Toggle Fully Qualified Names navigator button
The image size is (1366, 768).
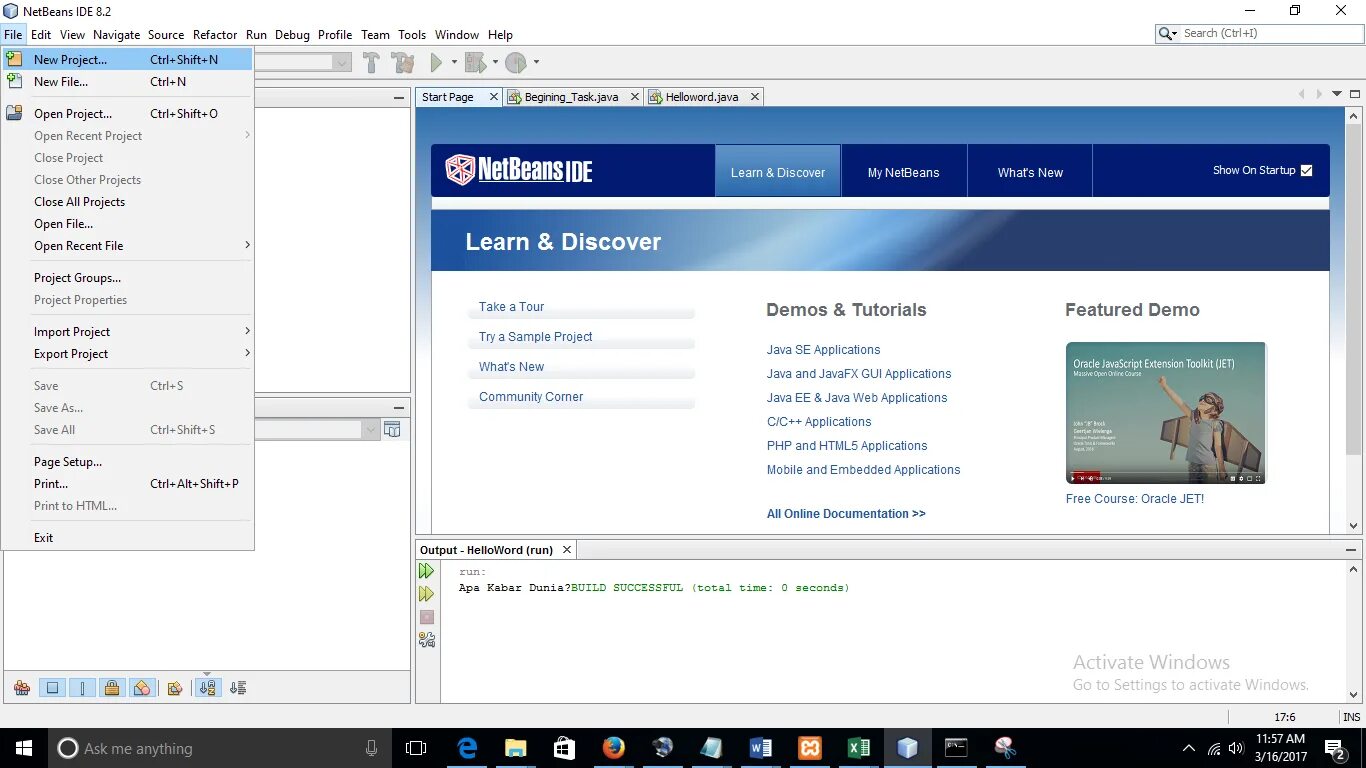(175, 688)
